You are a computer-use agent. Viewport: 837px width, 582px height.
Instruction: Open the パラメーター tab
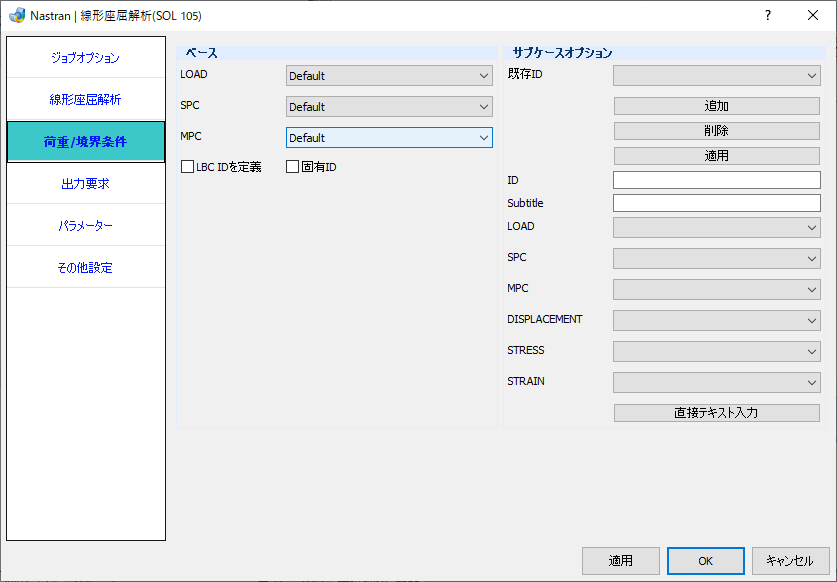coord(86,225)
